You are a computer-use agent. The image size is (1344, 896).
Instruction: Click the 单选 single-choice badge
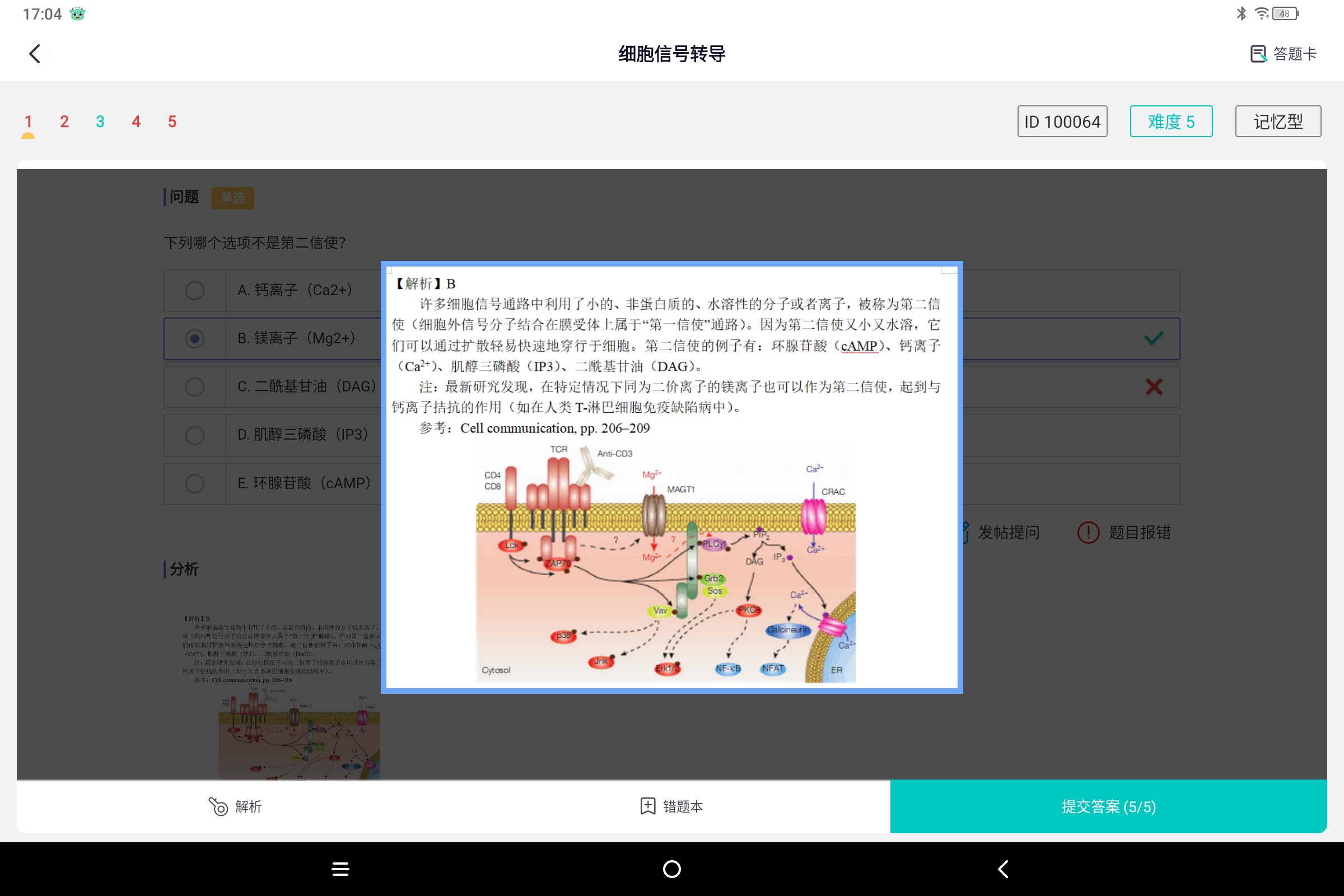point(232,198)
